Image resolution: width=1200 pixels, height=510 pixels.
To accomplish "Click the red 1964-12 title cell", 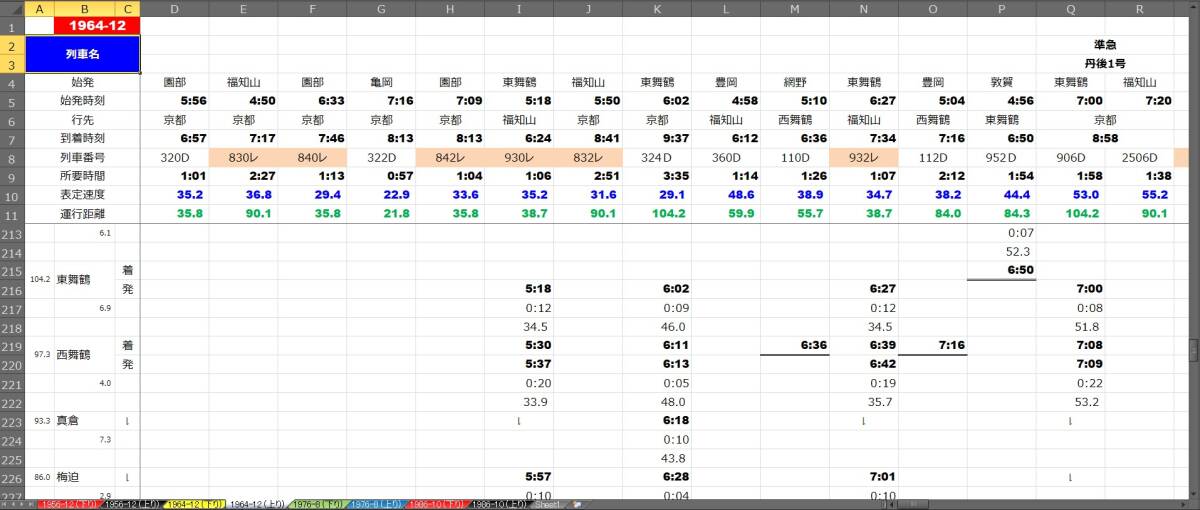I will tap(97, 25).
